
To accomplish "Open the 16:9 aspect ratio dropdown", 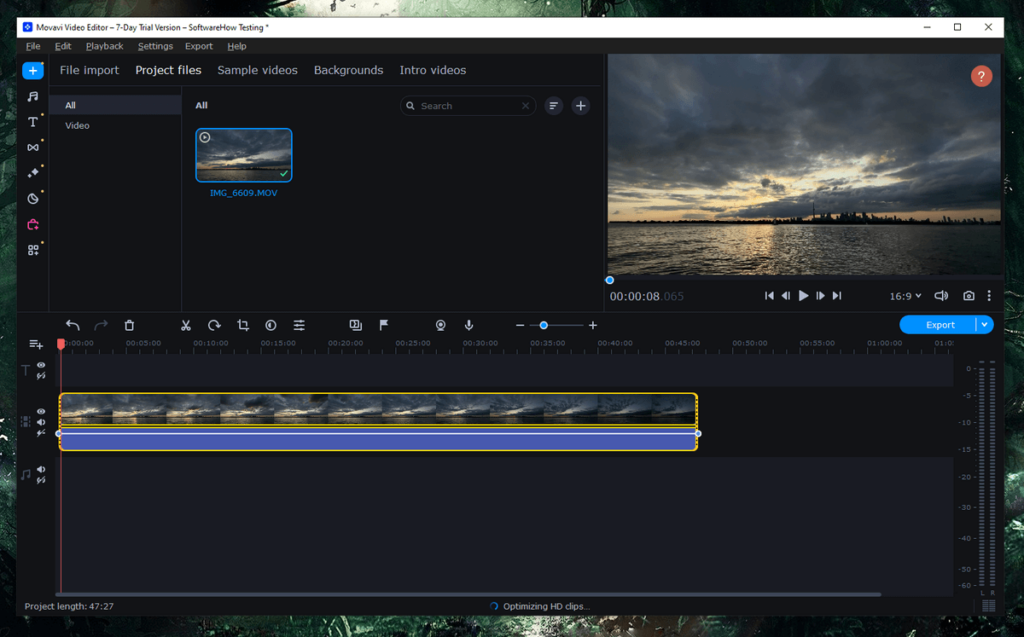I will [905, 296].
